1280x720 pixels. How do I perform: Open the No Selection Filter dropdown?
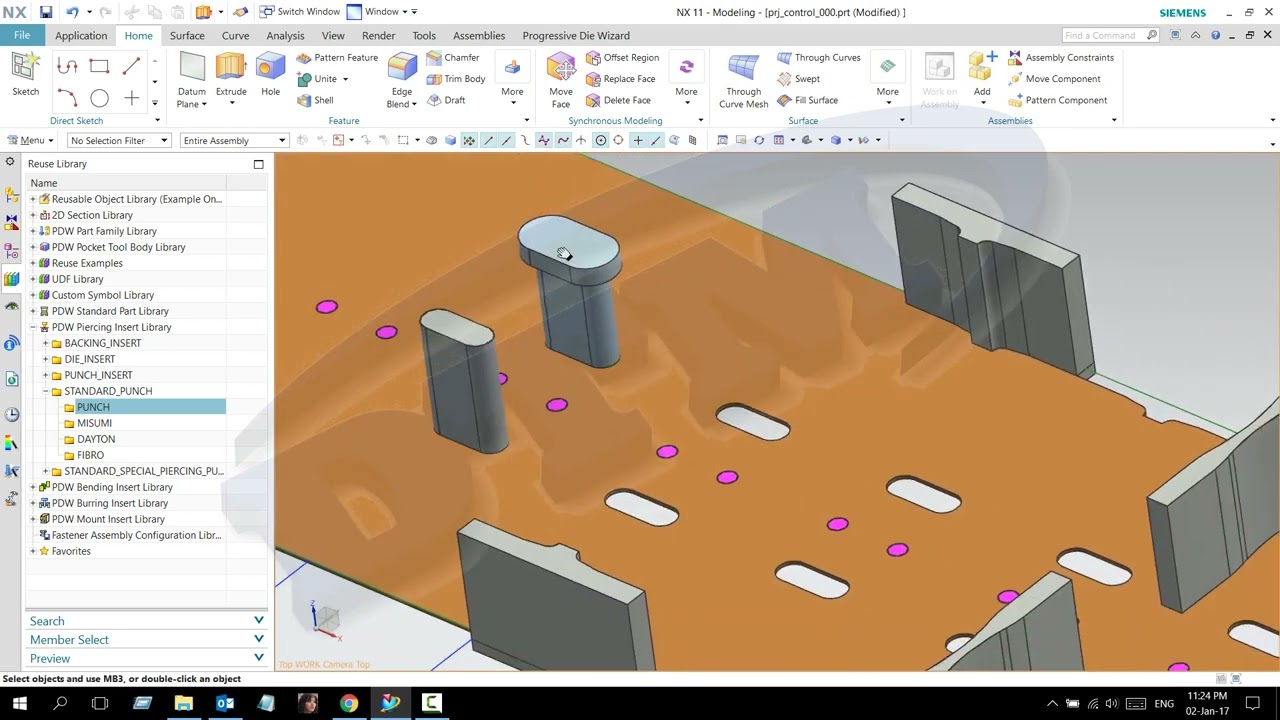tap(118, 140)
